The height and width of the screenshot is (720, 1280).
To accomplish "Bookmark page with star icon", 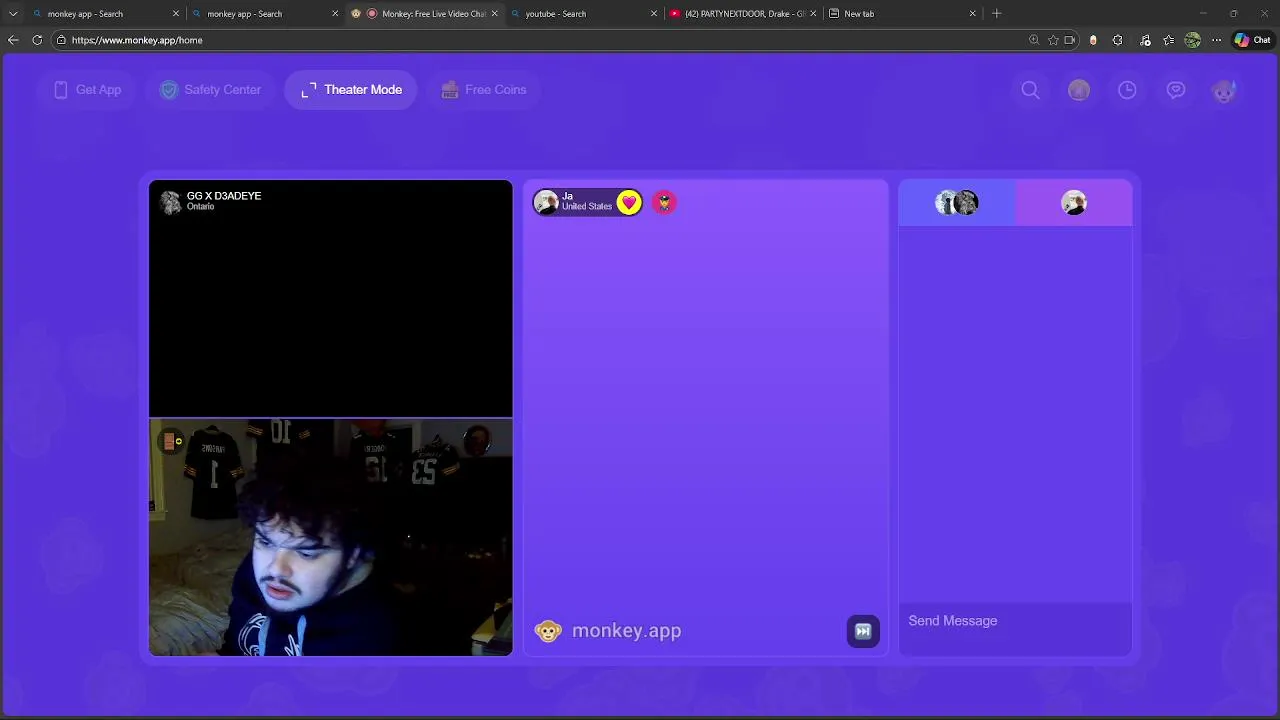I will pos(1053,40).
